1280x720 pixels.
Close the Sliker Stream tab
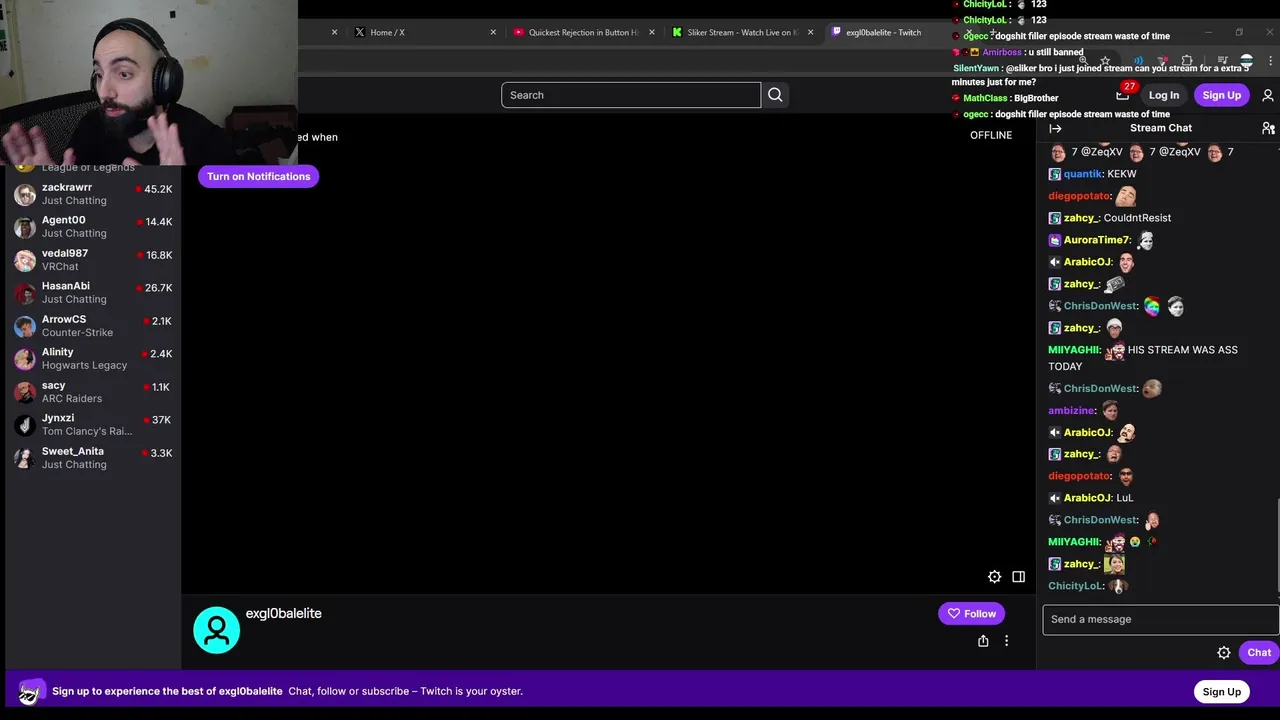[810, 32]
